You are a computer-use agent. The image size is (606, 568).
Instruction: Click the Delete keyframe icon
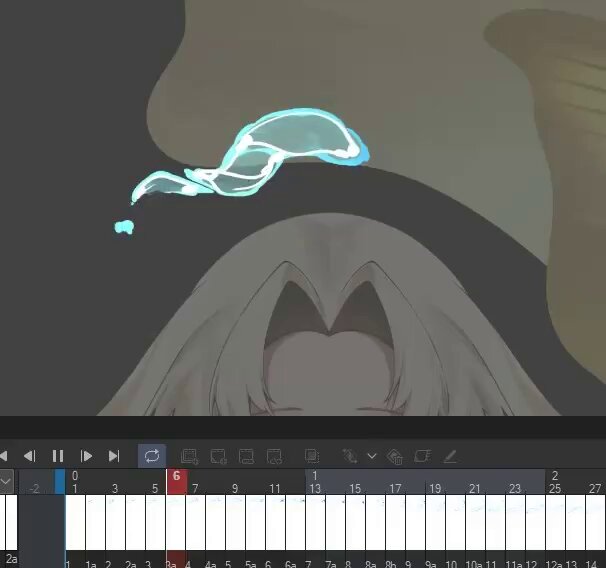coord(395,456)
